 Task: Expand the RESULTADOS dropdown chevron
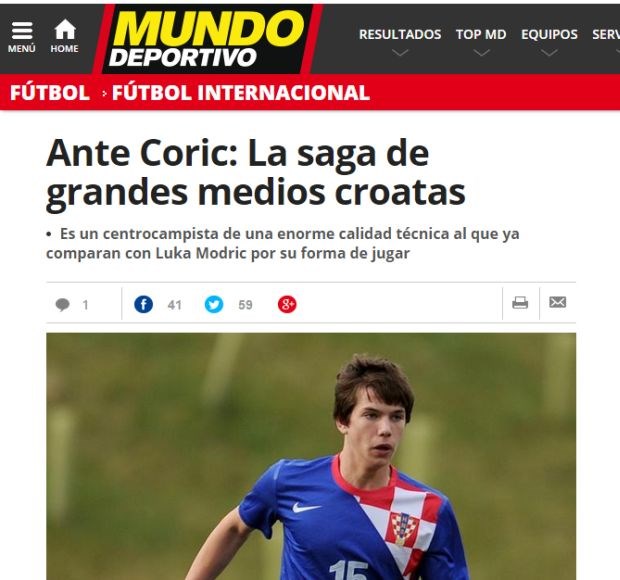400,53
